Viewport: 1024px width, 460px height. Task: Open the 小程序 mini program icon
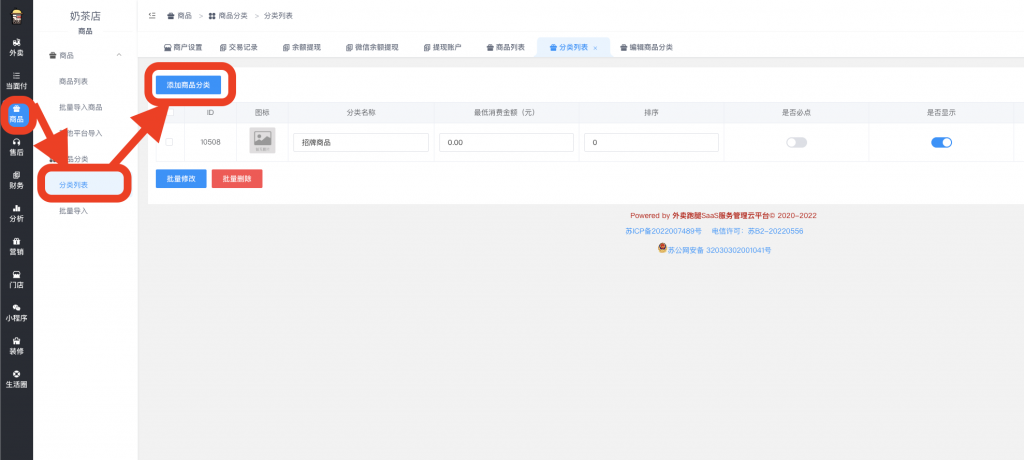[x=16, y=312]
